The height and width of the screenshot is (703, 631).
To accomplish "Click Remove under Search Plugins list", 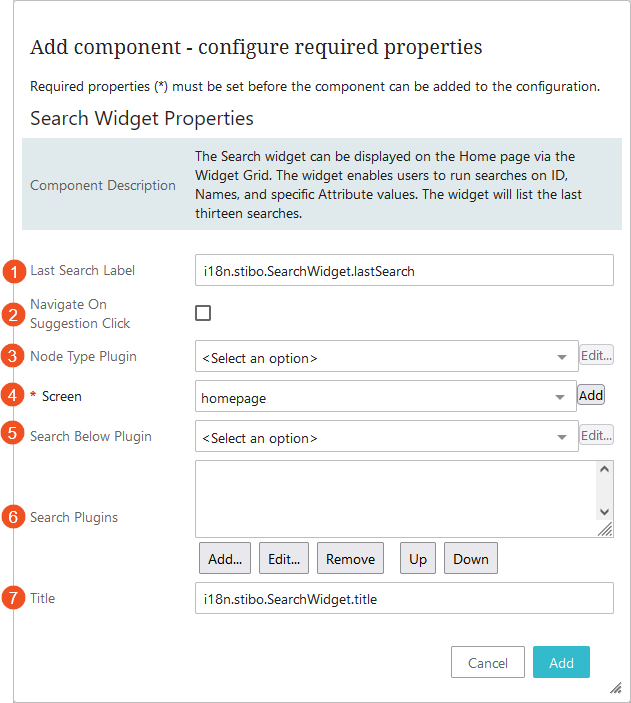I will point(350,559).
